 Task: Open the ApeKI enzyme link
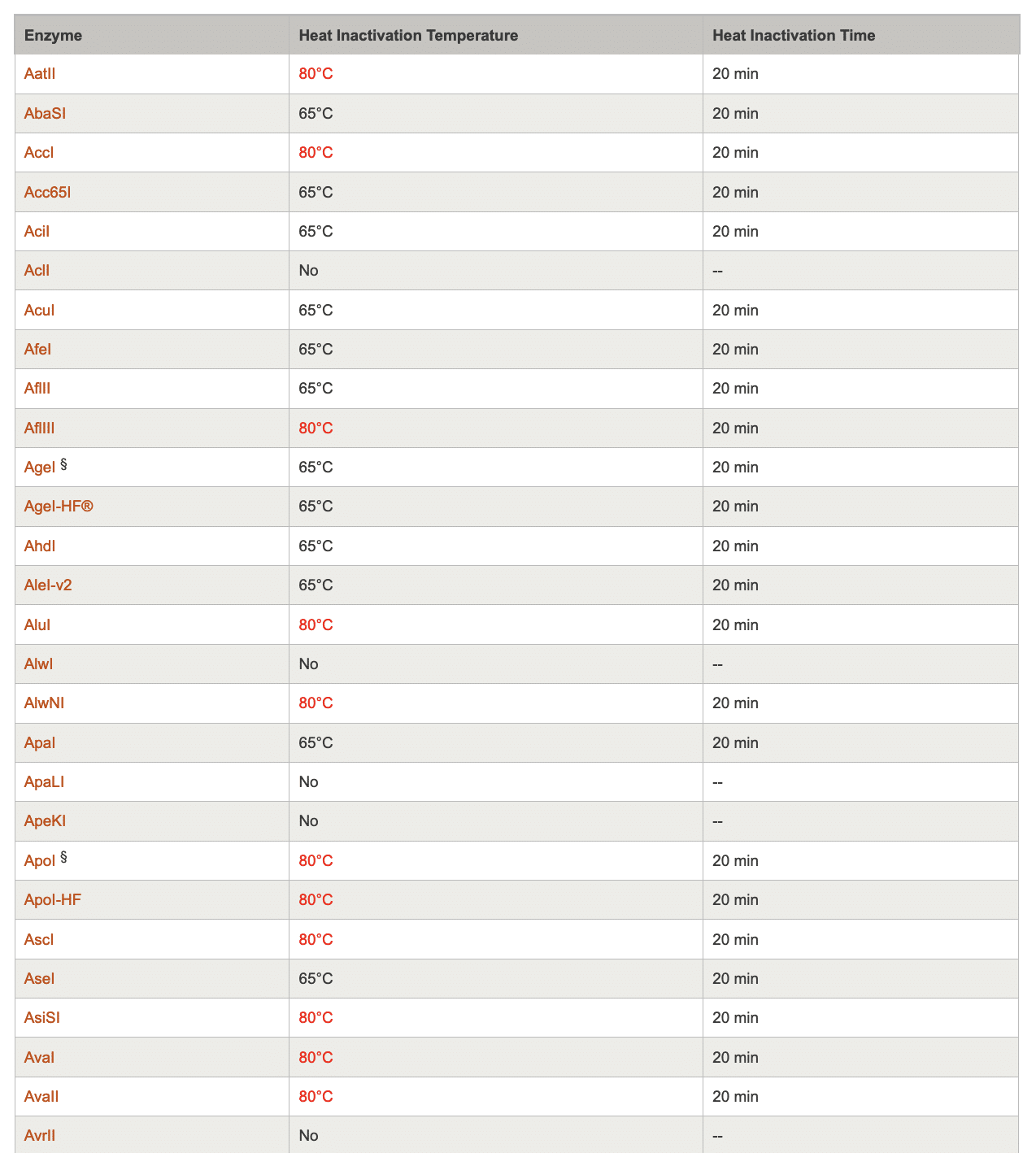[x=45, y=821]
